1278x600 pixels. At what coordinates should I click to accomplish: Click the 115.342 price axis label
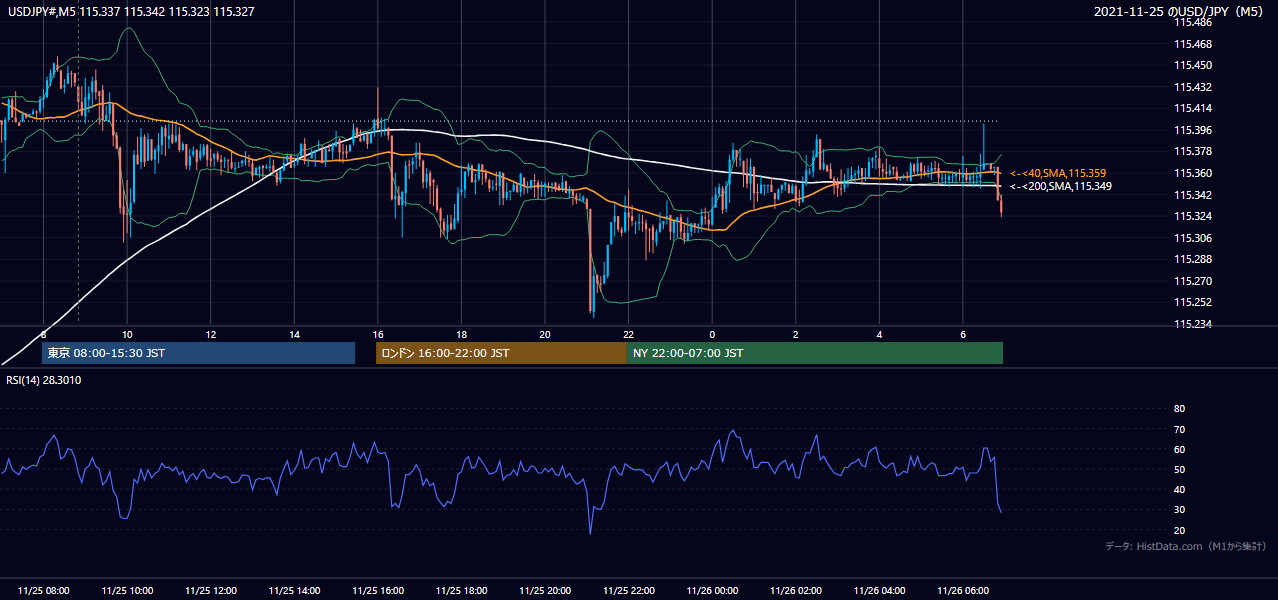coord(1192,195)
